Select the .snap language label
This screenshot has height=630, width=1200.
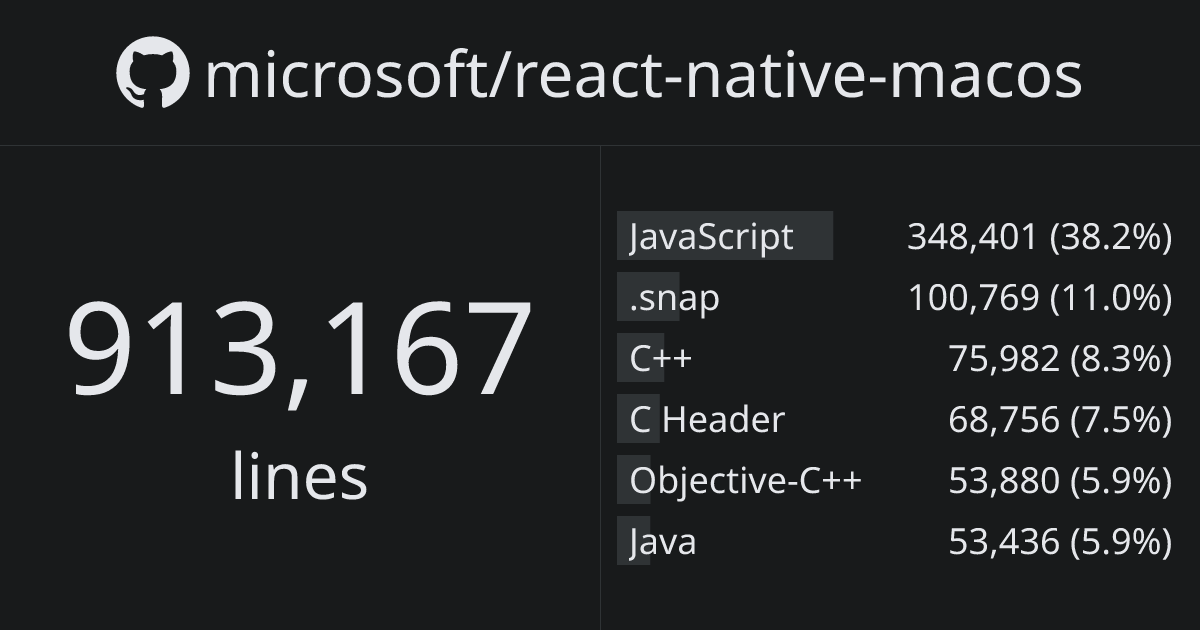click(x=674, y=298)
